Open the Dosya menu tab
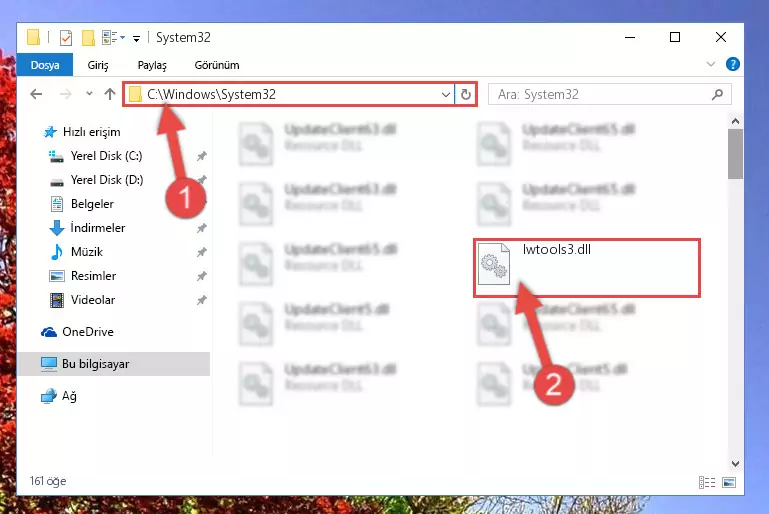The width and height of the screenshot is (769, 514). click(45, 65)
